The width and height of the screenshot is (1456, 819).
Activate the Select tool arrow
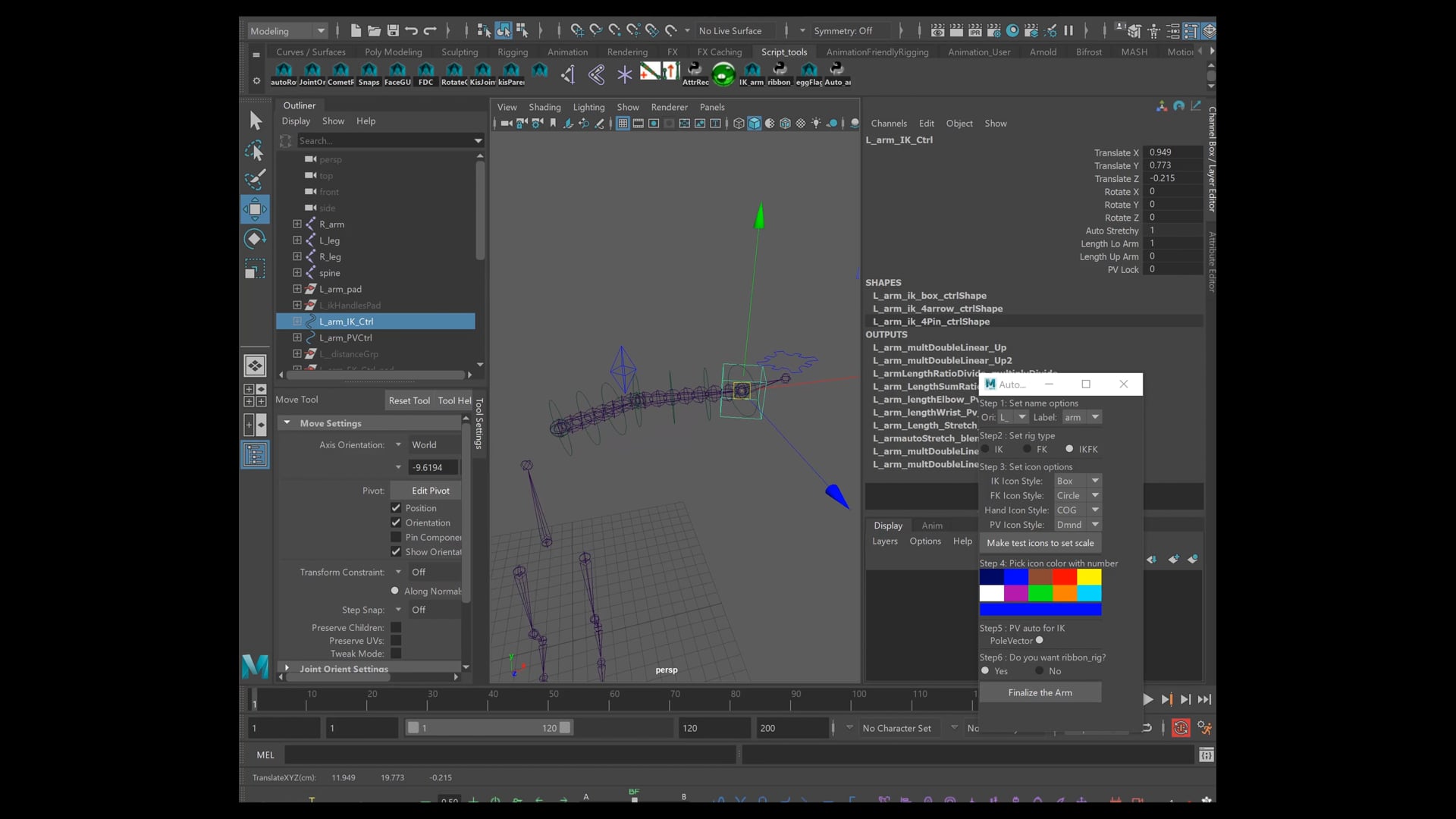click(256, 121)
